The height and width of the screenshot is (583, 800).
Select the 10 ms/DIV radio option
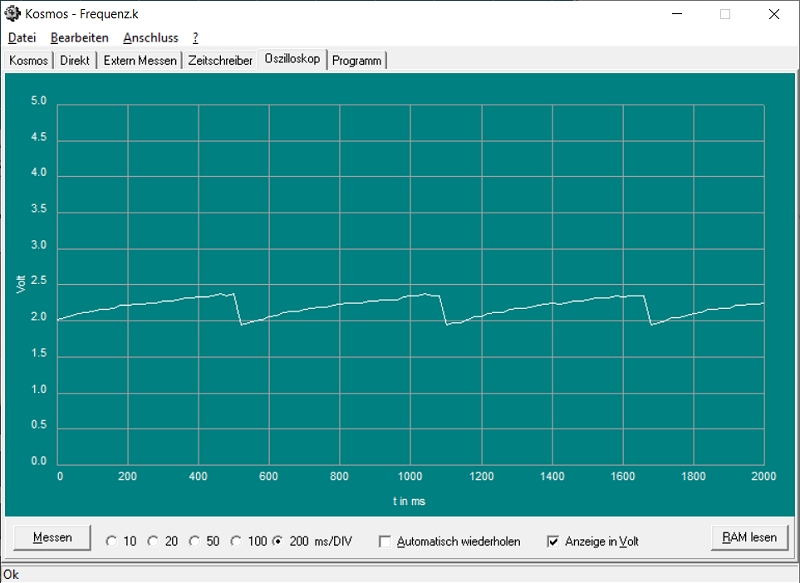111,542
